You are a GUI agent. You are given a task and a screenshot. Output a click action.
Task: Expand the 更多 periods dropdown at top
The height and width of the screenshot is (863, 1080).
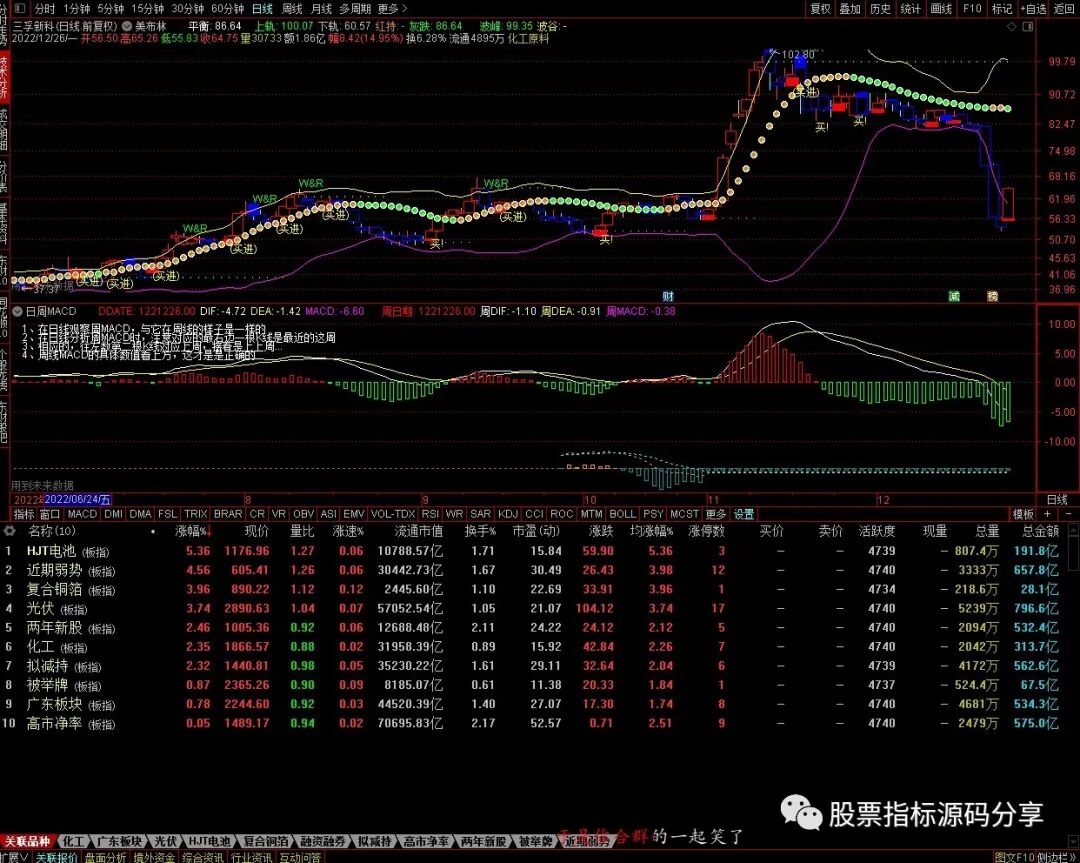coord(392,9)
